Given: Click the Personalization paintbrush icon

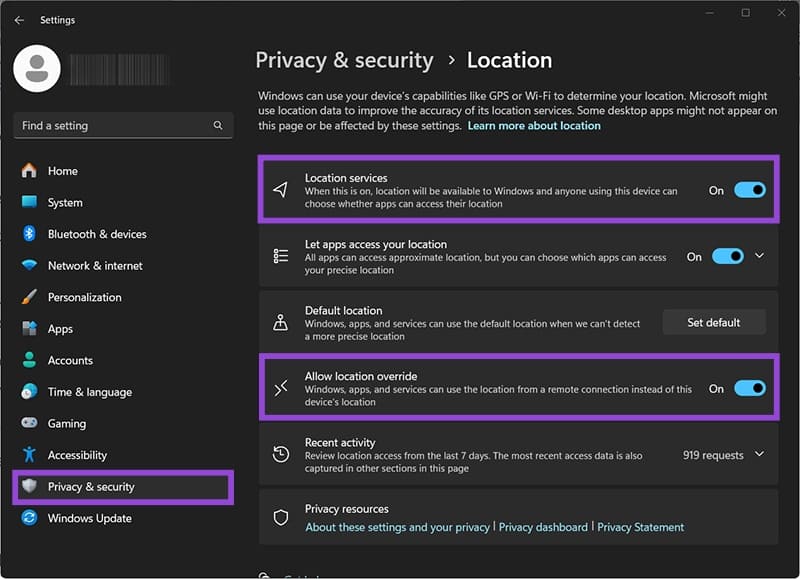Looking at the screenshot, I should tap(29, 297).
